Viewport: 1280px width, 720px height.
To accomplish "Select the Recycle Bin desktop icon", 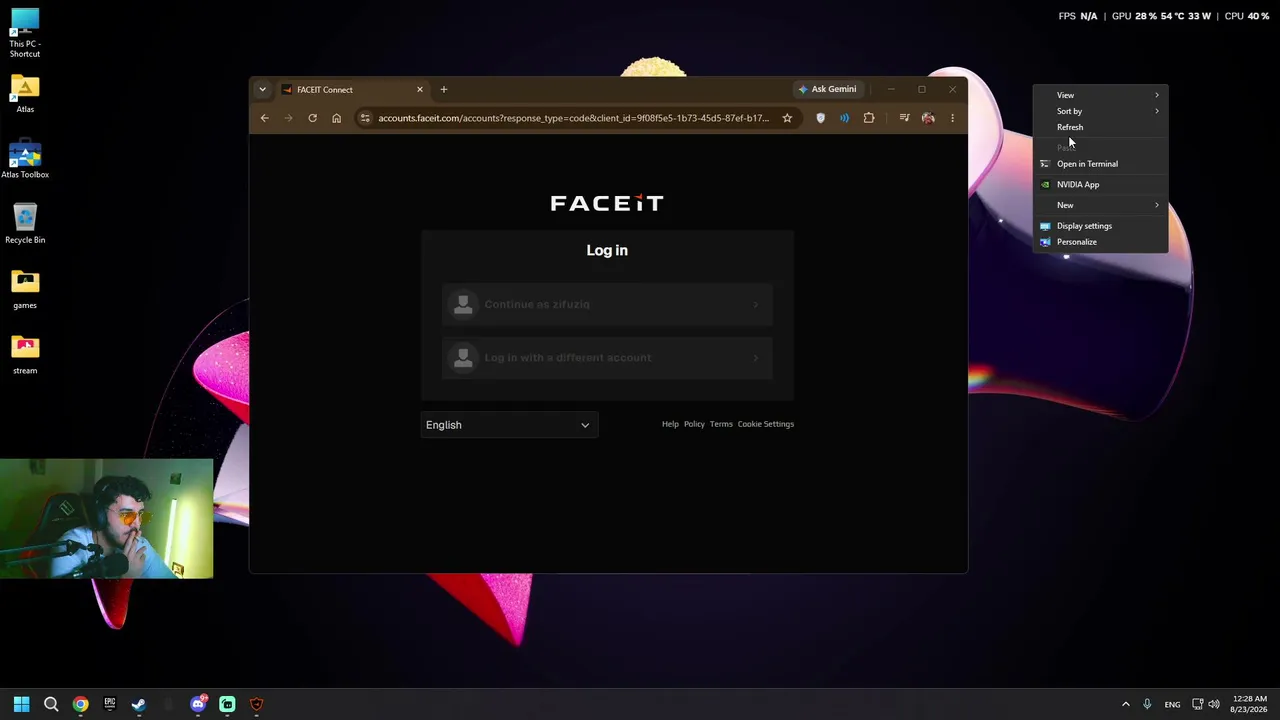I will click(25, 224).
